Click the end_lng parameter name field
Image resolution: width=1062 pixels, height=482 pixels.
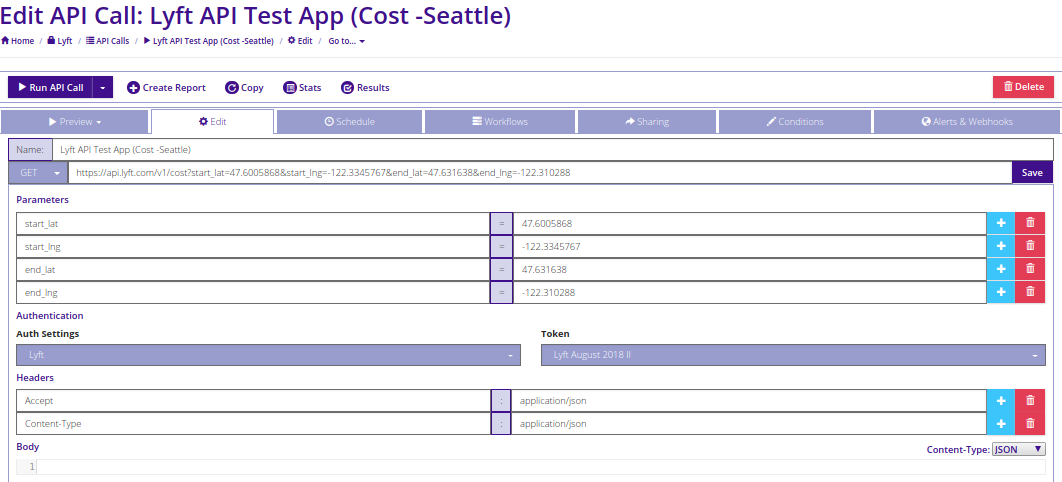click(x=253, y=292)
